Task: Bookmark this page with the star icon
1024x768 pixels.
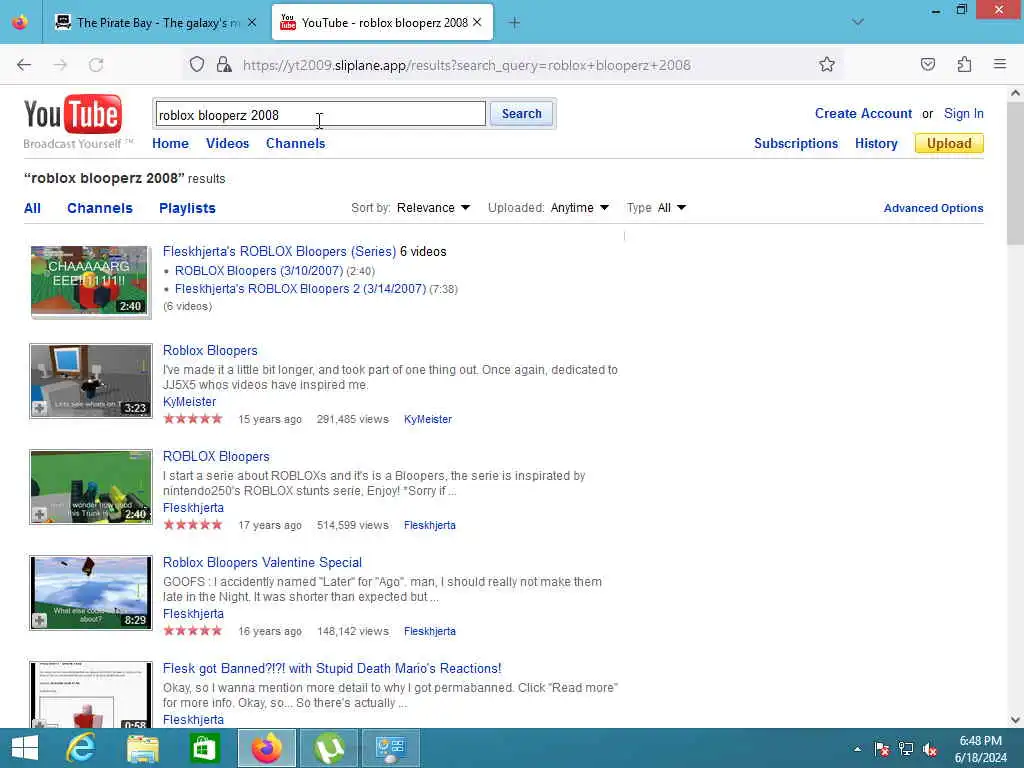Action: click(827, 64)
